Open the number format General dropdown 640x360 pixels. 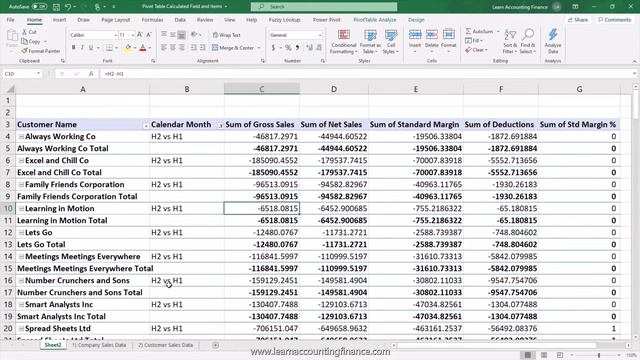(320, 36)
